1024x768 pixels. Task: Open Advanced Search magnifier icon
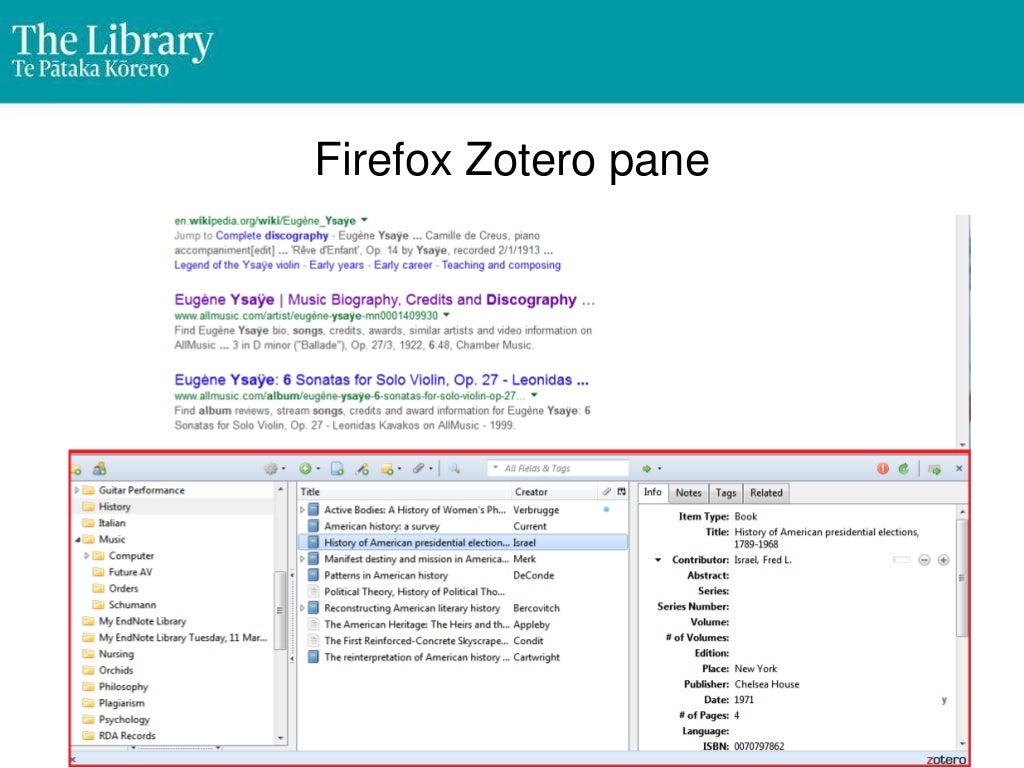(x=455, y=468)
